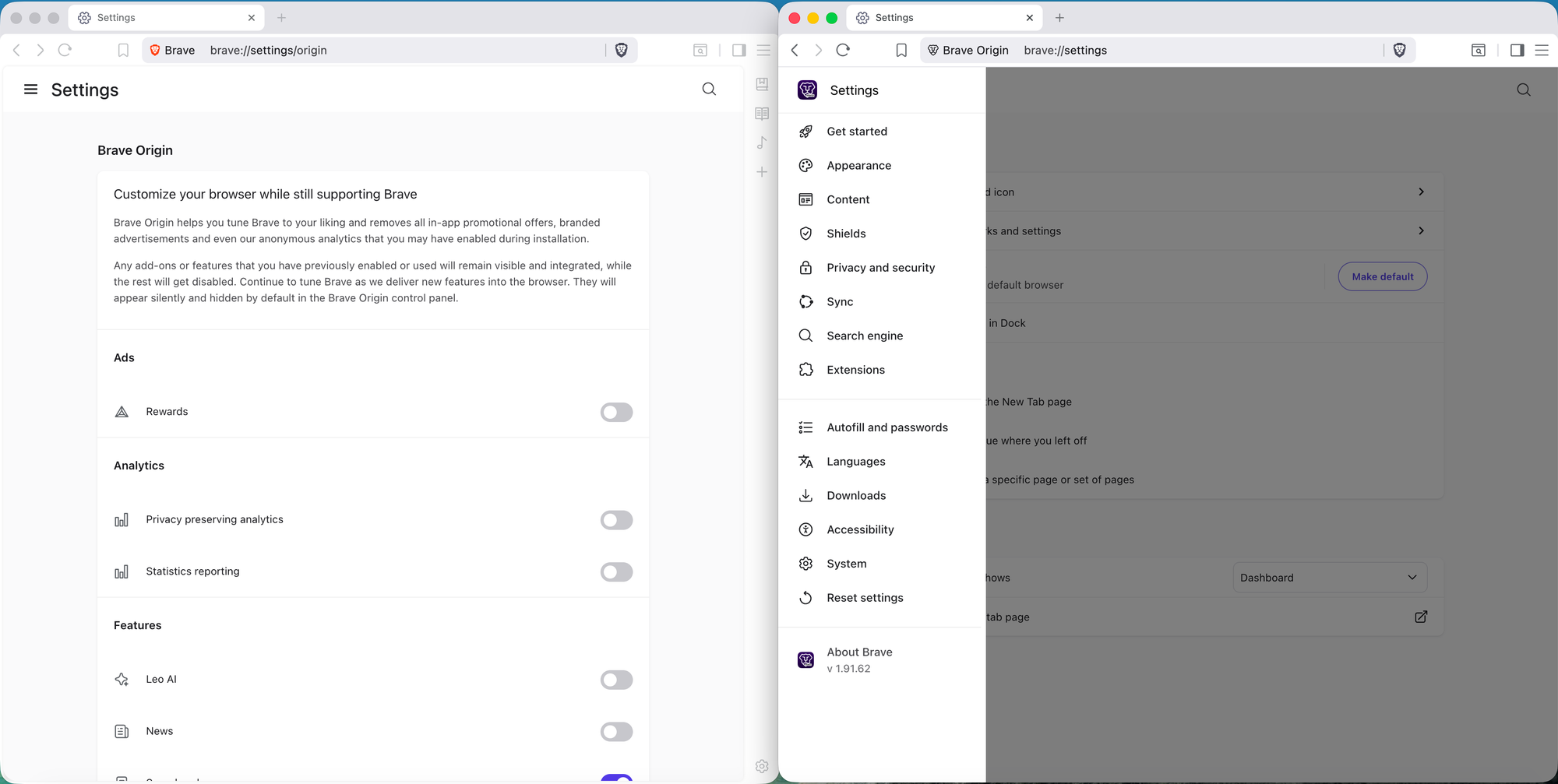Go forward in the settings/origin window
This screenshot has height=784, width=1558.
tap(41, 51)
